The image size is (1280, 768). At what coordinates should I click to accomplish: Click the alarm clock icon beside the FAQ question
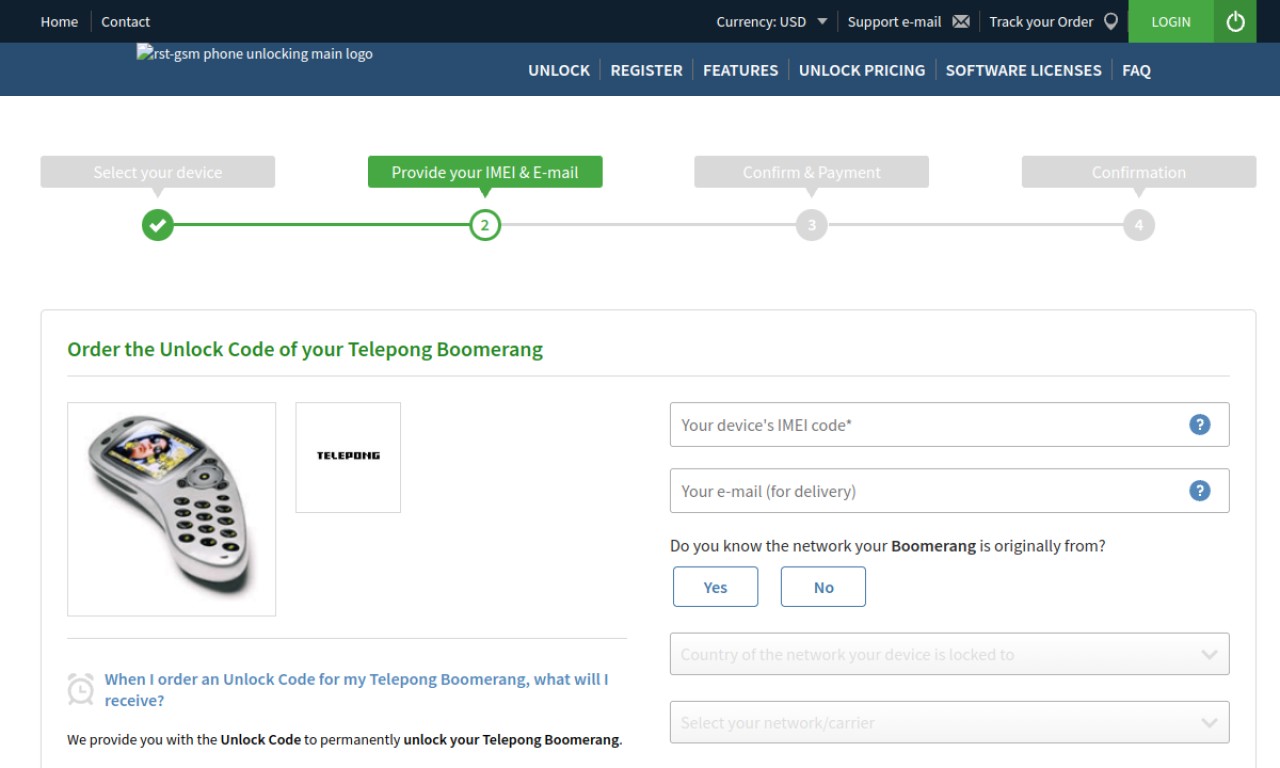(x=81, y=689)
